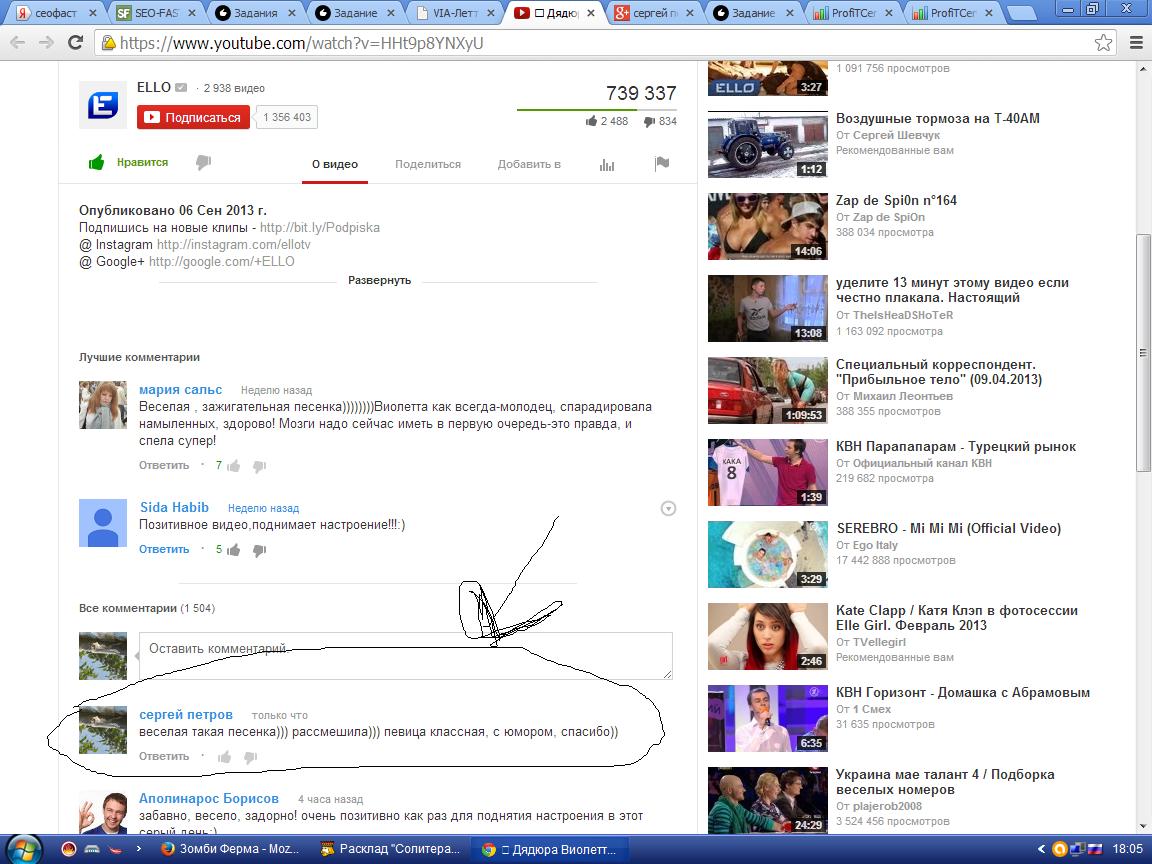1152x864 pixels.
Task: Switch to the сеофаст browser tab
Action: pyautogui.click(x=57, y=12)
